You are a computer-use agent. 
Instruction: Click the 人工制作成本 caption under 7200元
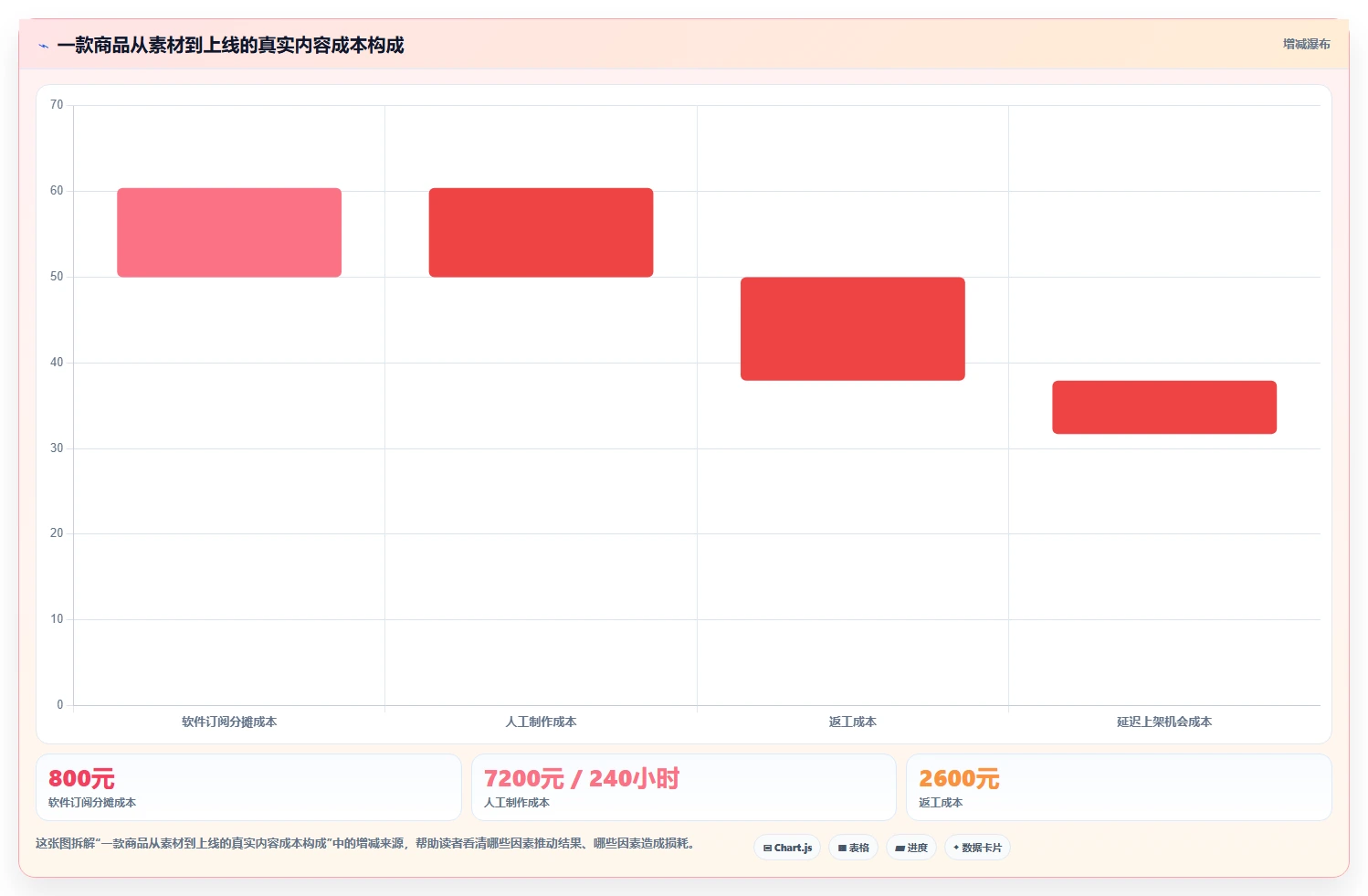(x=517, y=803)
